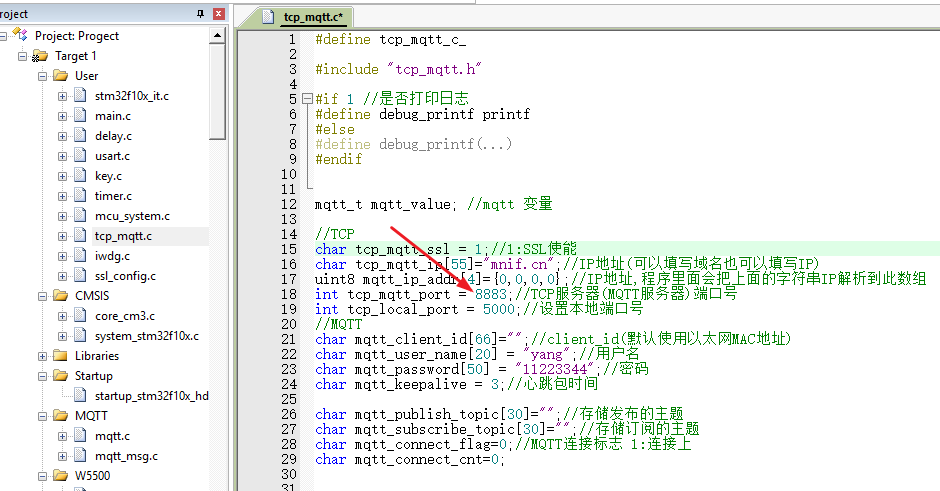The image size is (940, 491).
Task: Select ssl_config.c in the project tree
Action: (x=125, y=276)
